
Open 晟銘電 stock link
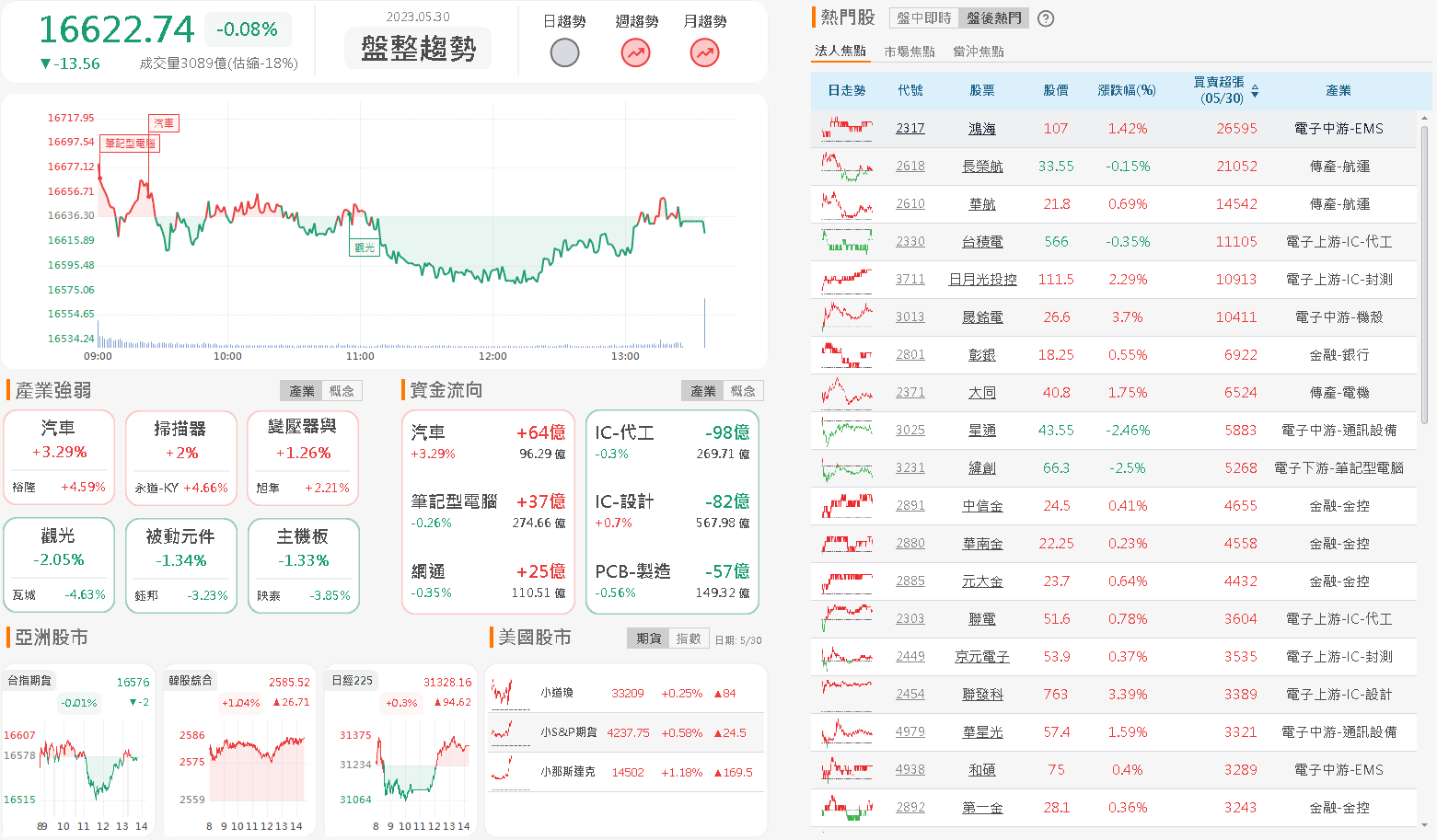(x=982, y=316)
